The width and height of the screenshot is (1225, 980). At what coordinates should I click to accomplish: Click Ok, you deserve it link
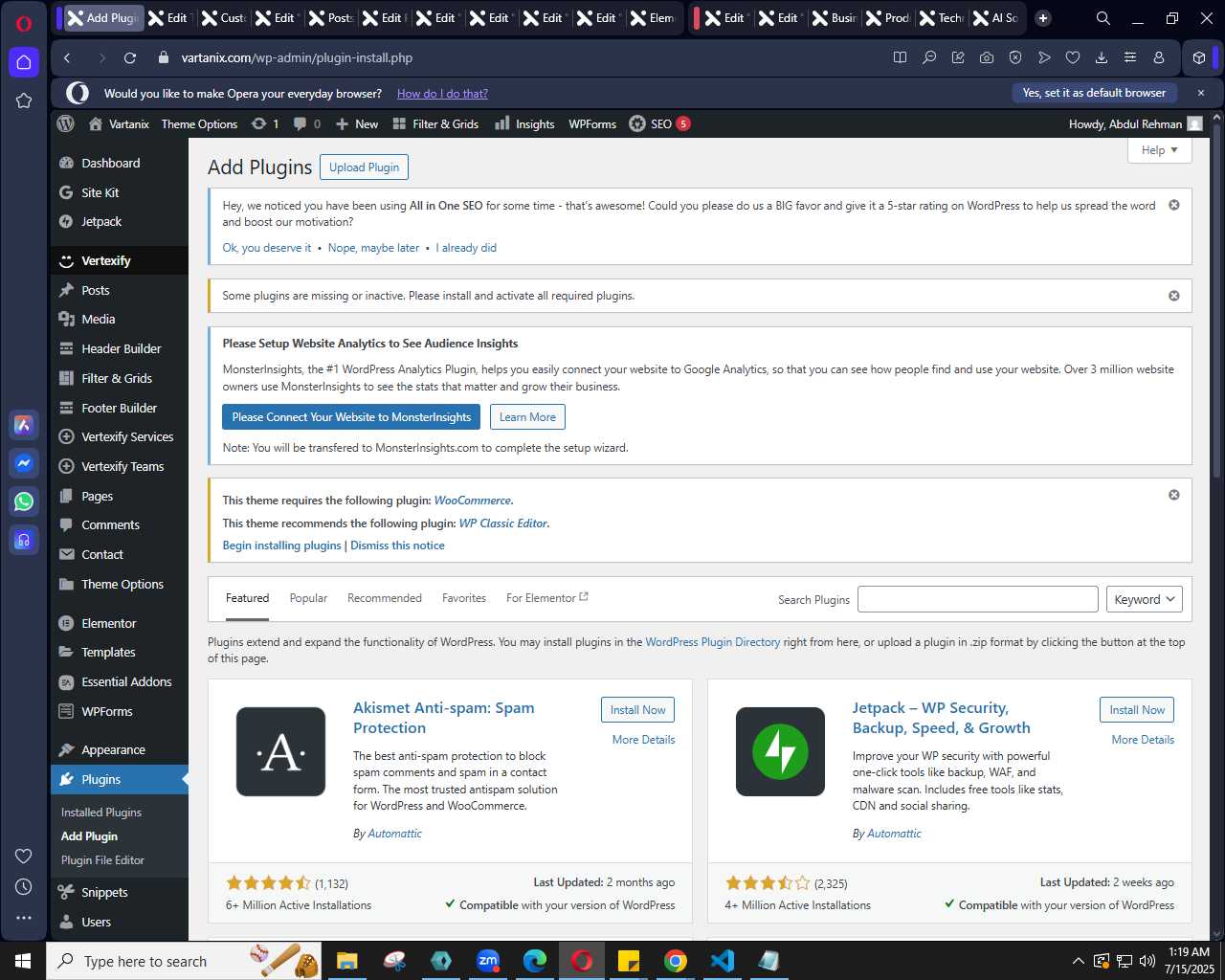click(267, 248)
